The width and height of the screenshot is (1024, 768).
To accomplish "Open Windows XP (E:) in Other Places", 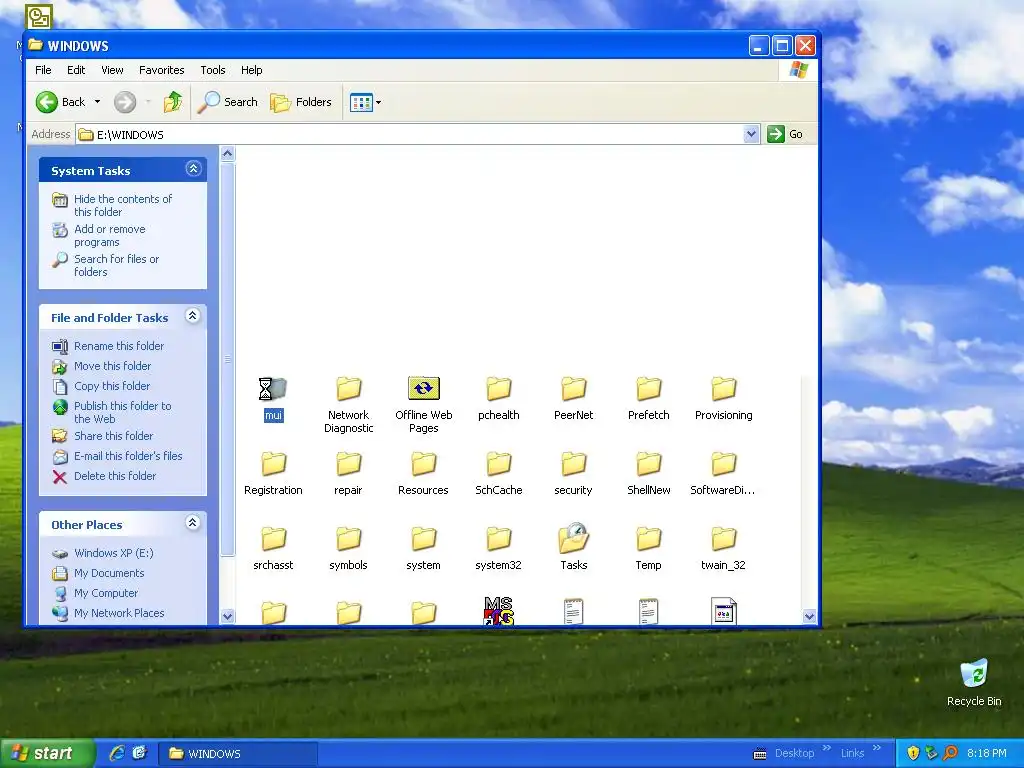I will (x=114, y=553).
